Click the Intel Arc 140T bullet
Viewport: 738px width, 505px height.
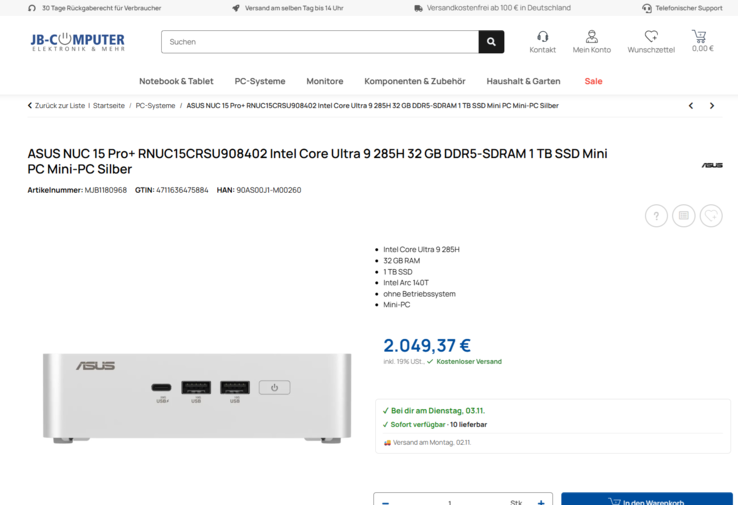pyautogui.click(x=406, y=283)
